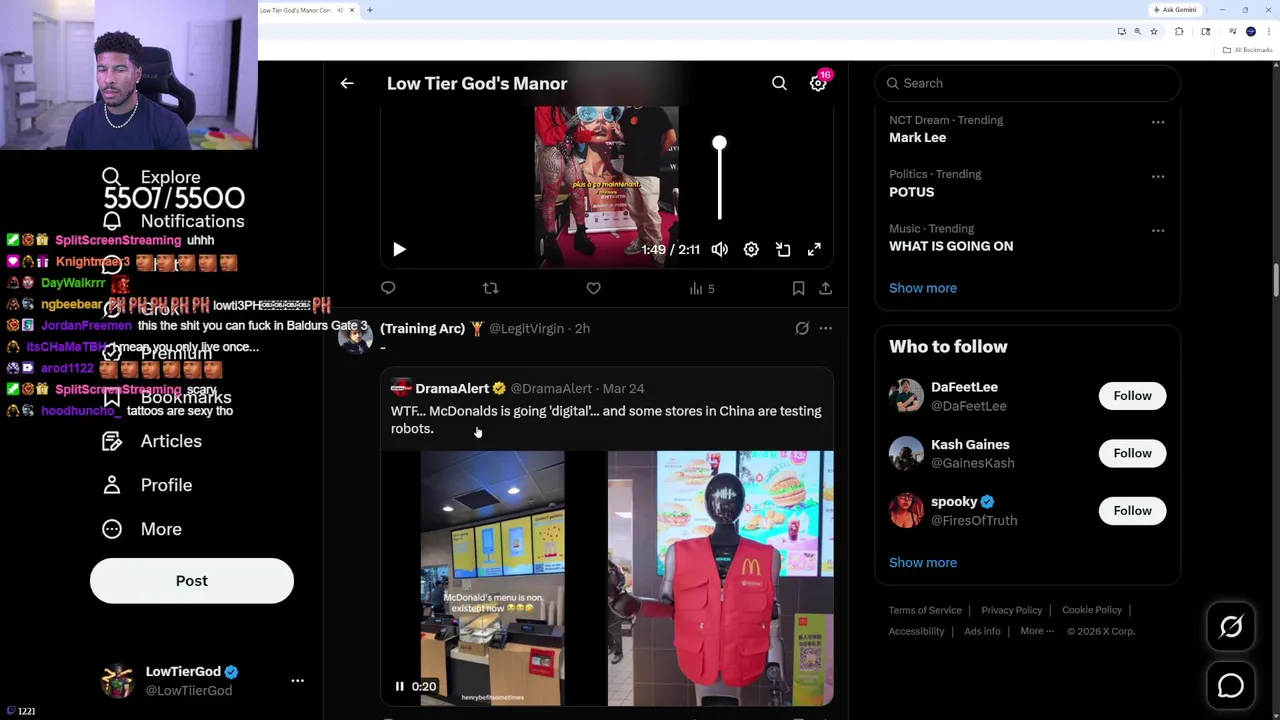Screen dimensions: 1280x720
Task: Adjust the vertical volume slider
Action: point(719,179)
